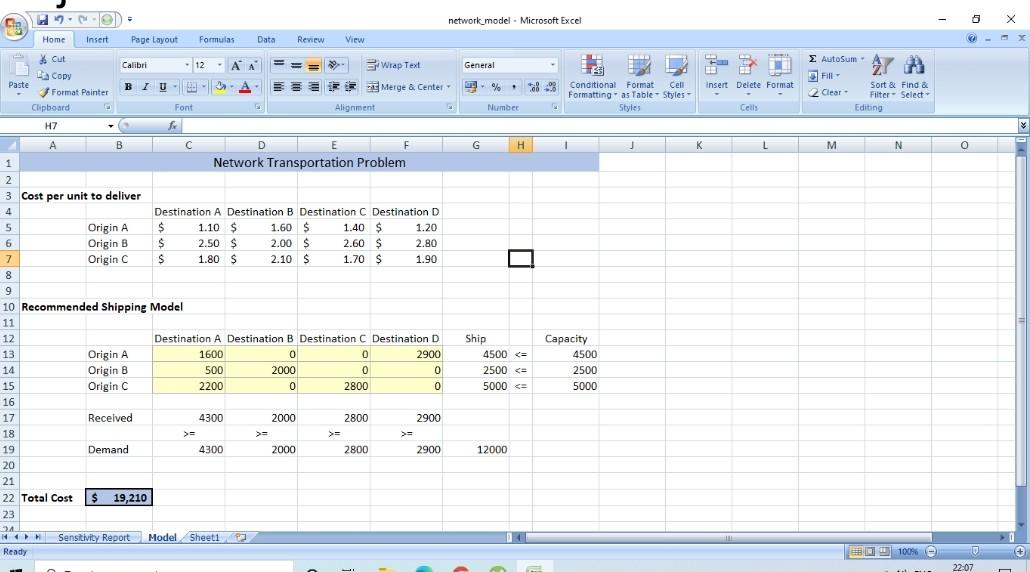Zoom out with the minus button
This screenshot has width=1030, height=572.
click(x=931, y=552)
